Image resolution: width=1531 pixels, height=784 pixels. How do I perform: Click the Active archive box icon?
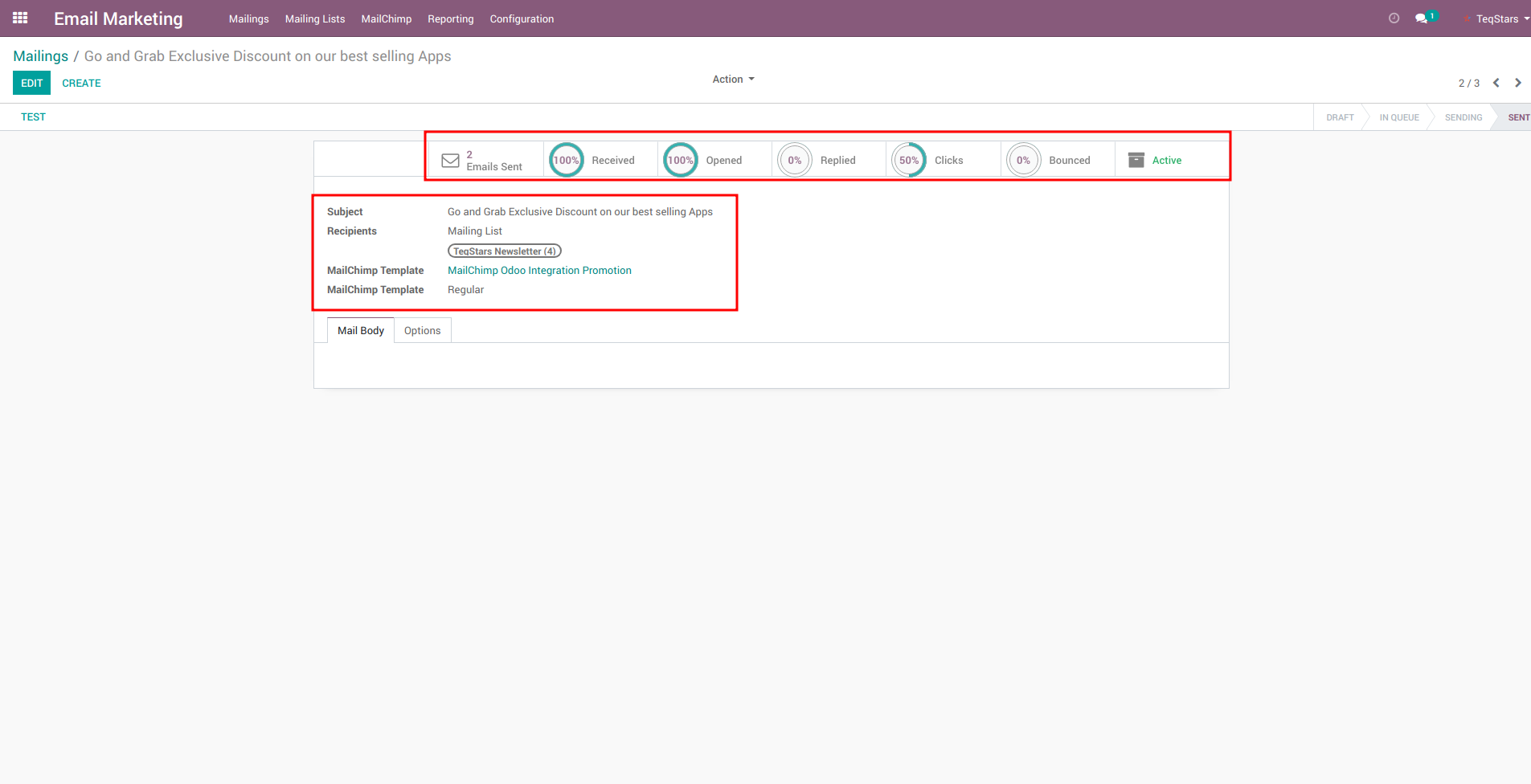pos(1136,160)
